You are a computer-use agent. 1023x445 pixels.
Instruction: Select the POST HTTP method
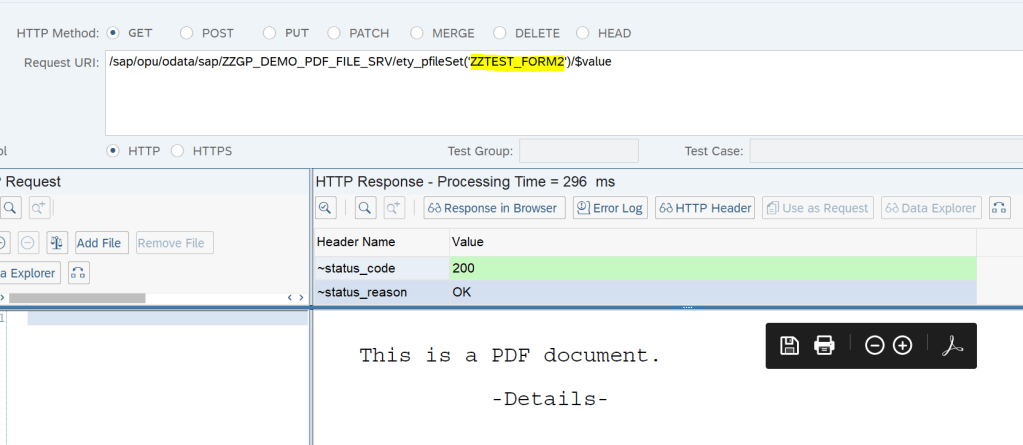(x=187, y=33)
